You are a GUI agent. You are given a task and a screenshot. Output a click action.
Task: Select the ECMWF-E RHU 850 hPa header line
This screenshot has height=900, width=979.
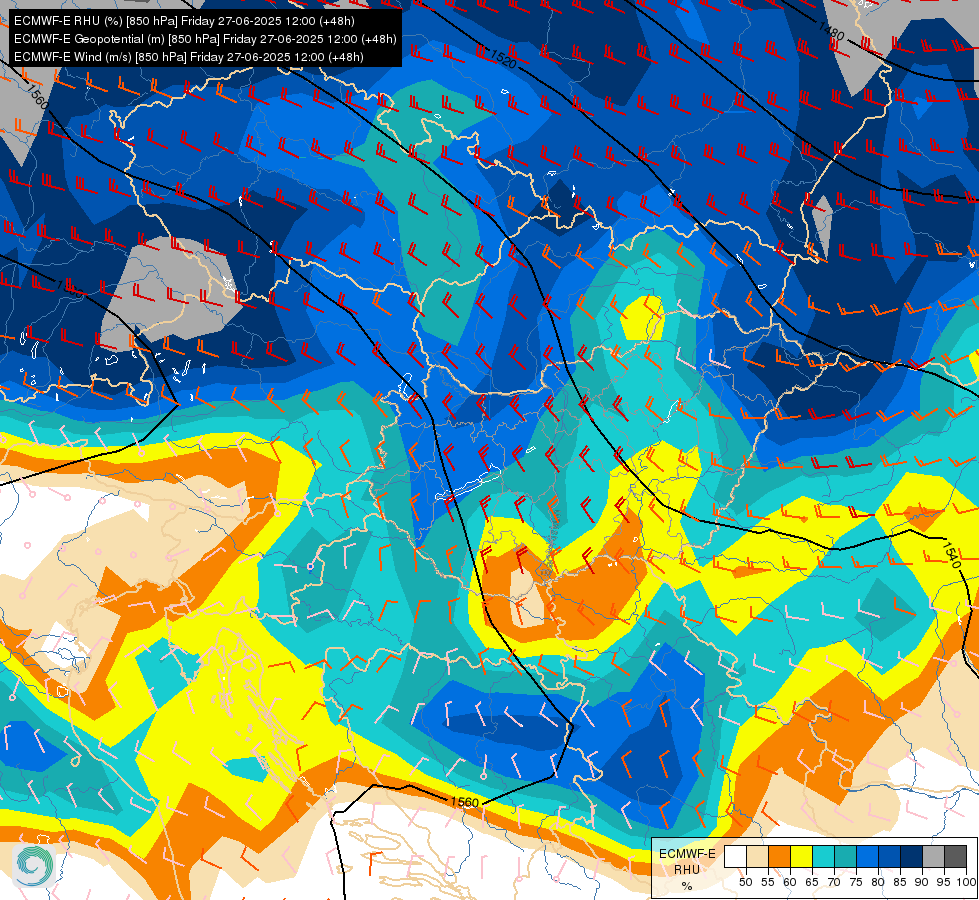(x=184, y=21)
